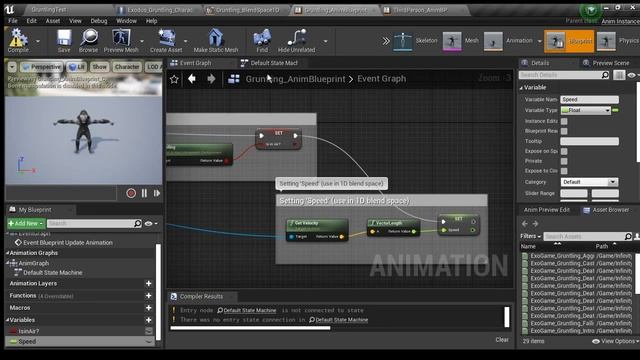640x360 pixels.
Task: Click the toolbar overflow double-arrow
Action: [x=386, y=41]
